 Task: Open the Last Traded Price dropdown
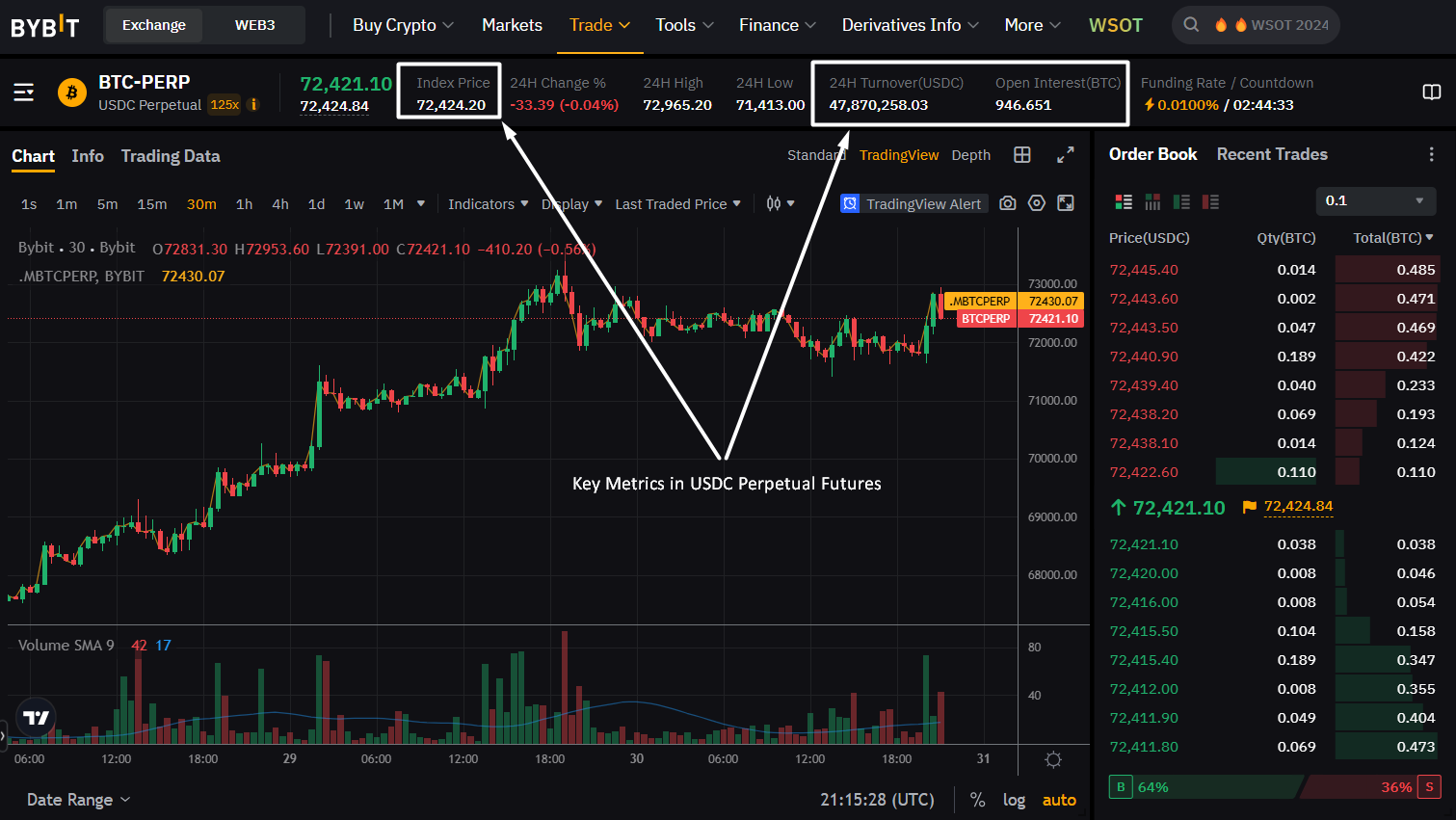pyautogui.click(x=678, y=204)
